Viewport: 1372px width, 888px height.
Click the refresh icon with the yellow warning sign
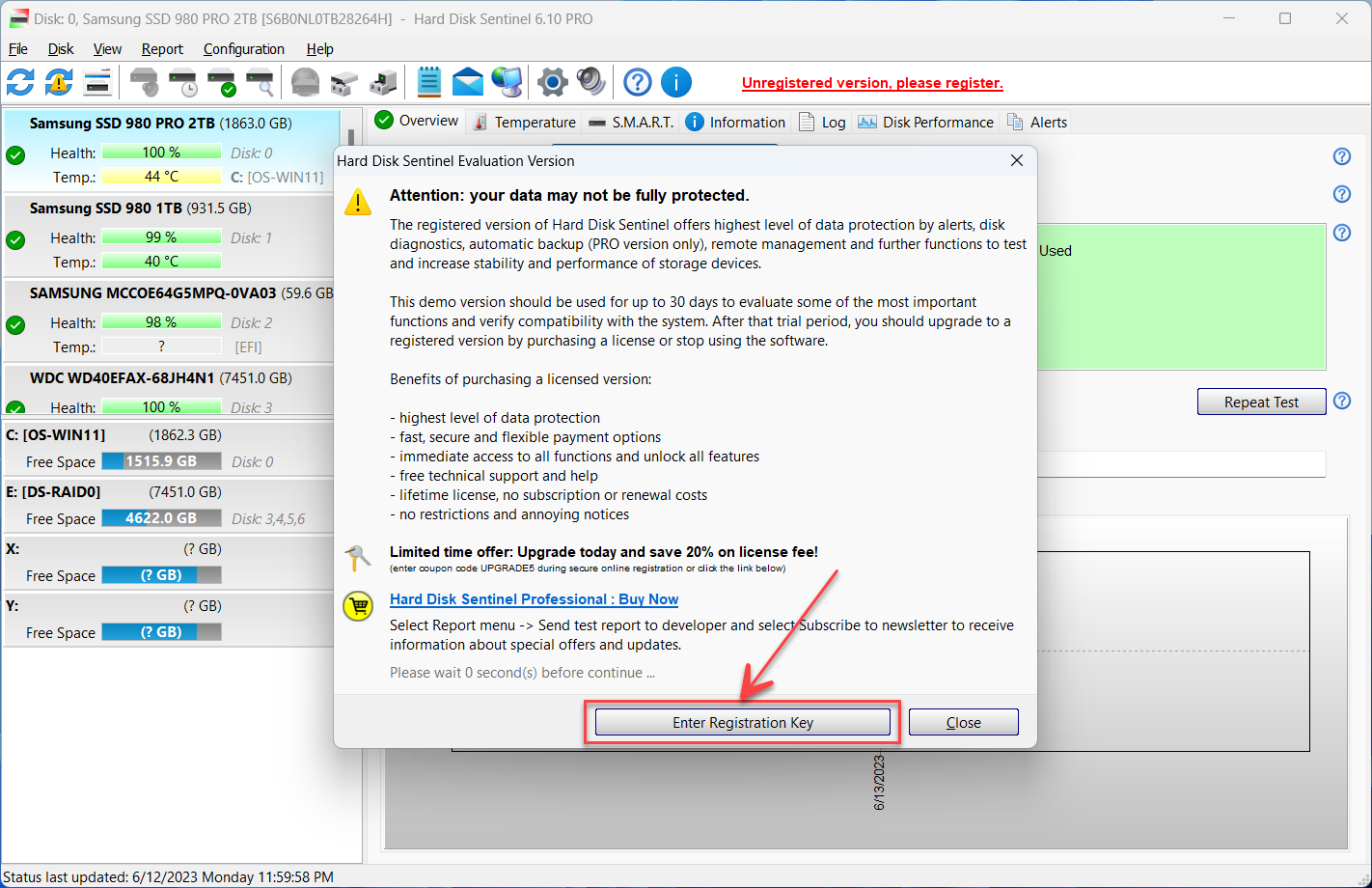pos(59,82)
